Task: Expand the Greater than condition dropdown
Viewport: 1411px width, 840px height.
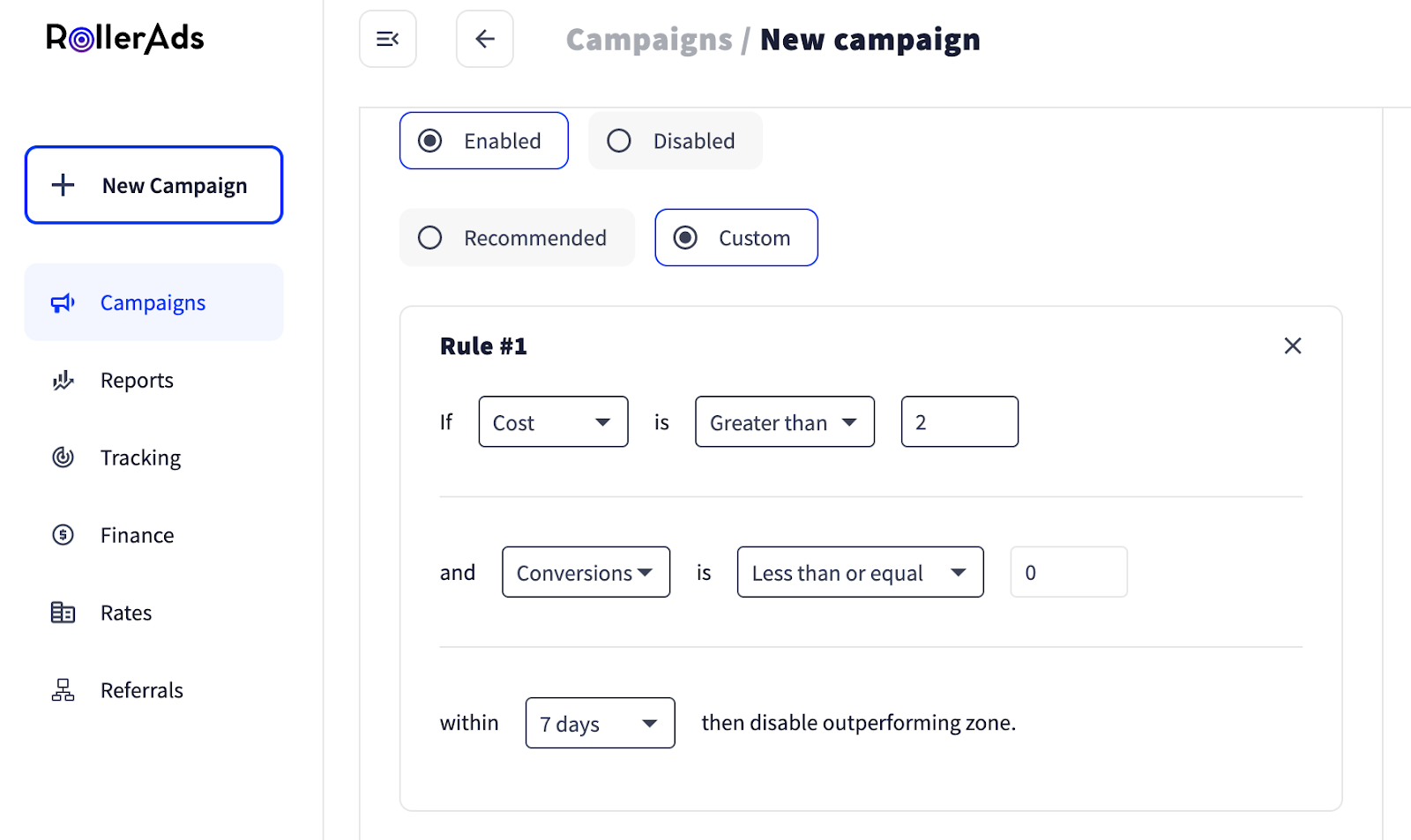Action: click(784, 422)
